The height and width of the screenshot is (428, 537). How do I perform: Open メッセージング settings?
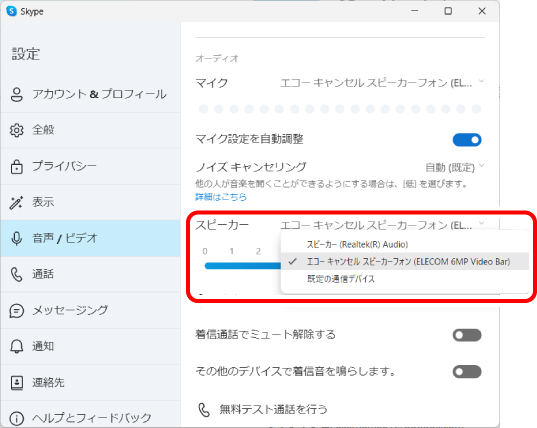pos(90,311)
